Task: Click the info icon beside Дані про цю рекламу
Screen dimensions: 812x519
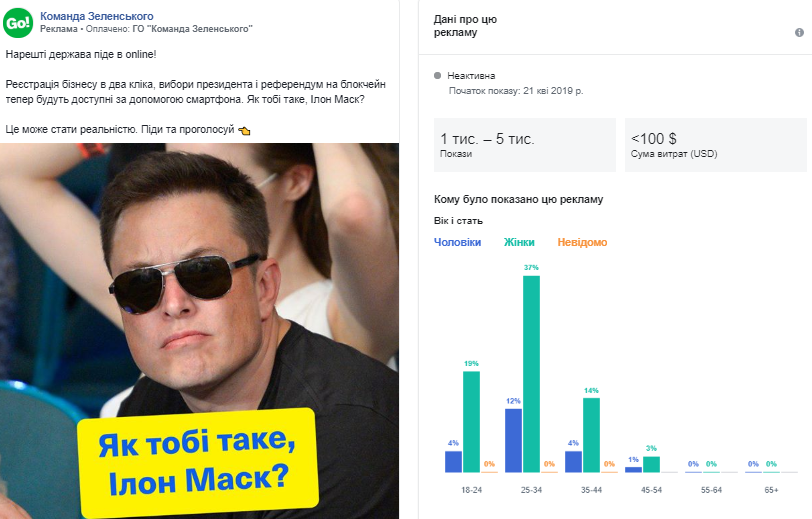Action: click(x=799, y=32)
